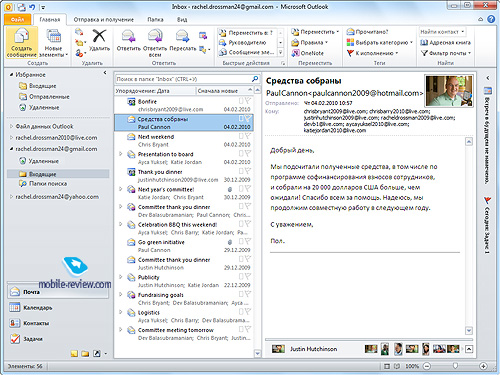Click Найти контакт input field
Image resolution: width=500 pixels, height=375 pixels.
442,32
